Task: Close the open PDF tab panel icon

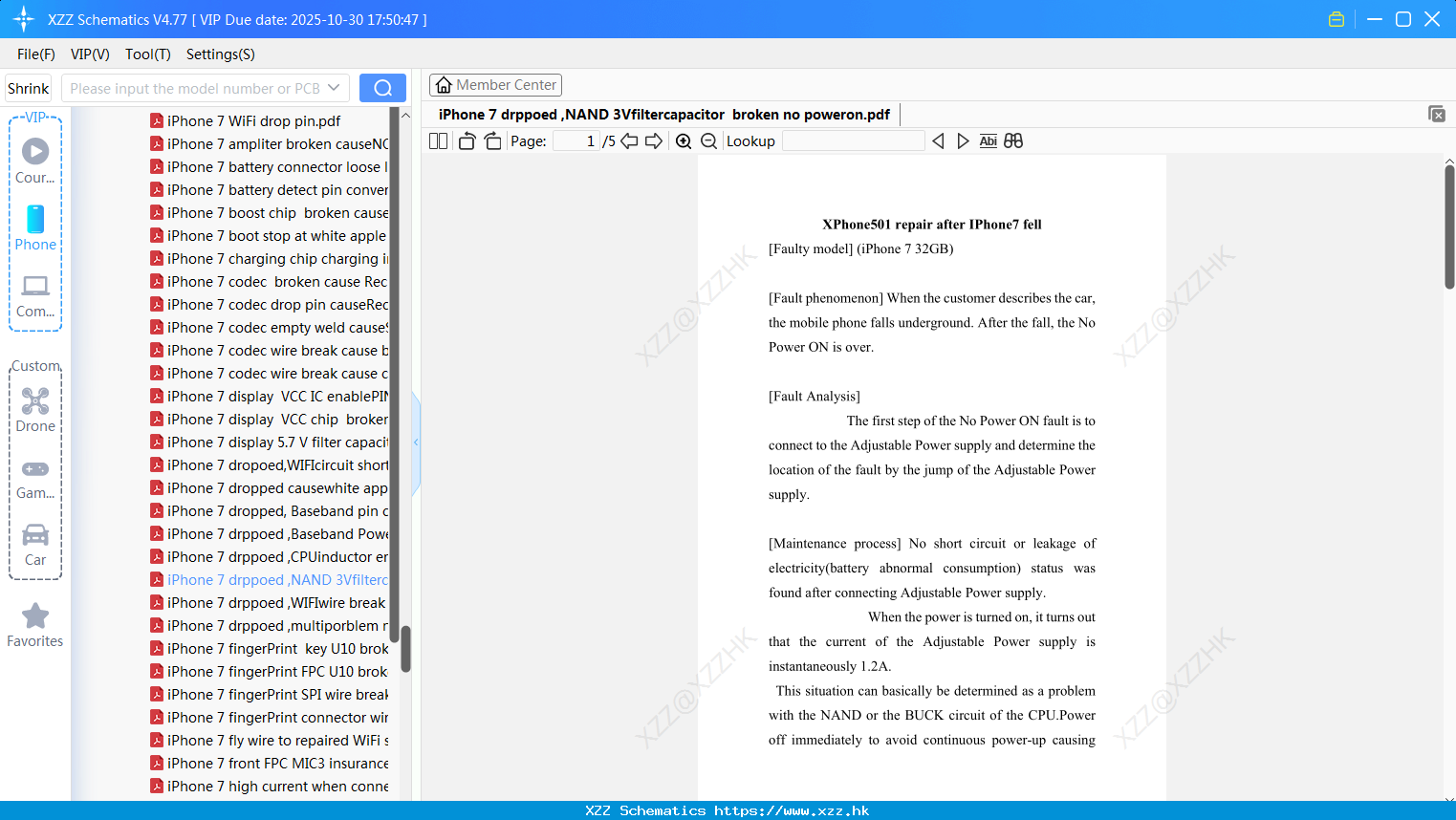Action: tap(1436, 114)
